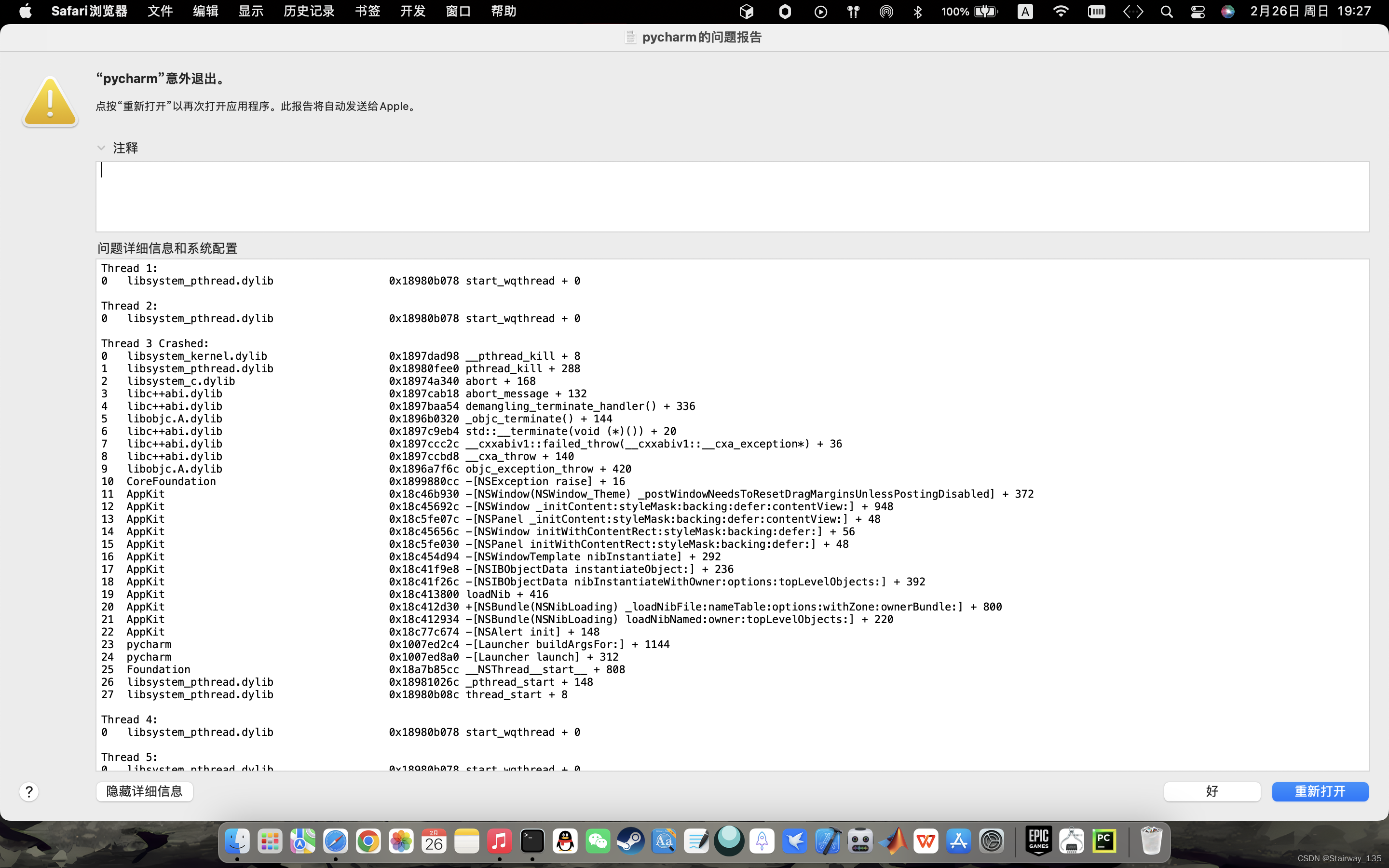Screen dimensions: 1389x868
Task: Open Maps from the Dock
Action: click(x=302, y=841)
